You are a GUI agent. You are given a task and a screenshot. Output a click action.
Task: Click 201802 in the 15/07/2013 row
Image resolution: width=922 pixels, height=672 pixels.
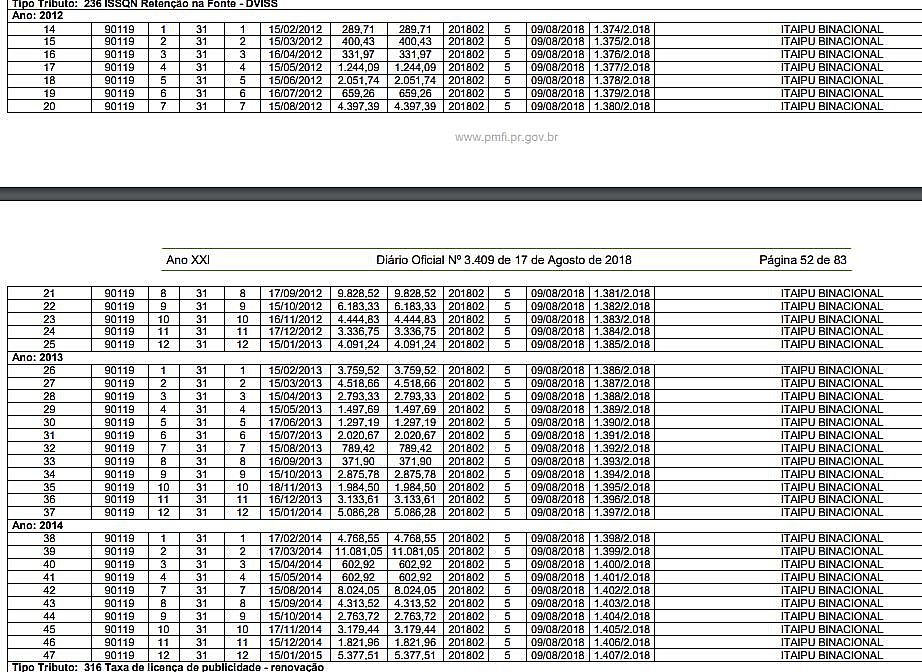coord(466,435)
